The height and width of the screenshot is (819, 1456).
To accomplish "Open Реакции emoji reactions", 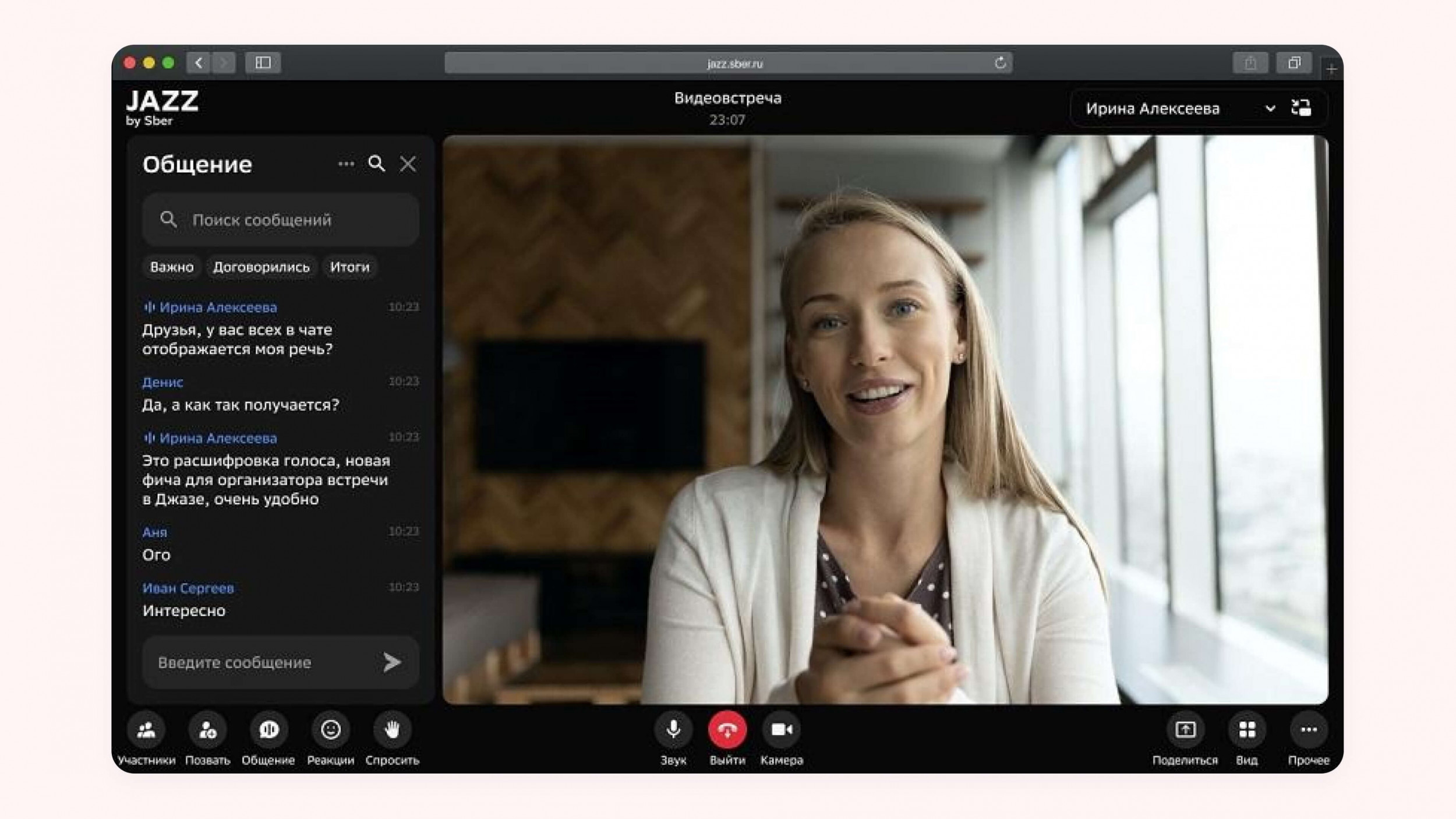I will [x=330, y=729].
